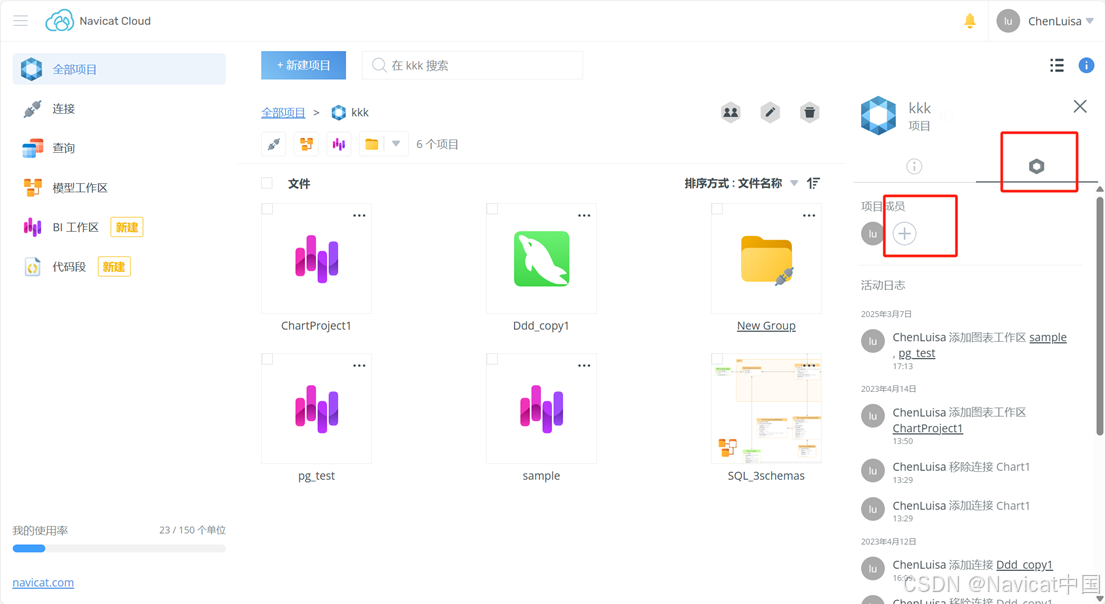Click the 新建 badge beside BI 工作区
1105x604 pixels.
[127, 227]
